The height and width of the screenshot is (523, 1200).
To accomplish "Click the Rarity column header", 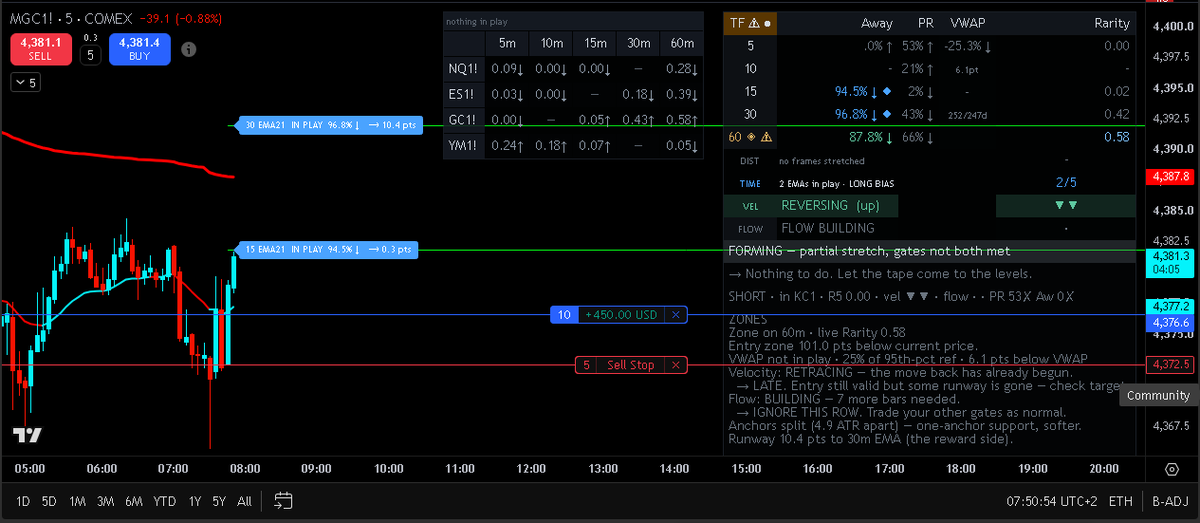I will [1111, 23].
